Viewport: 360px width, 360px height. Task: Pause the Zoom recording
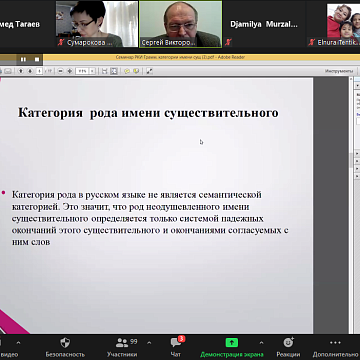click(x=23, y=59)
